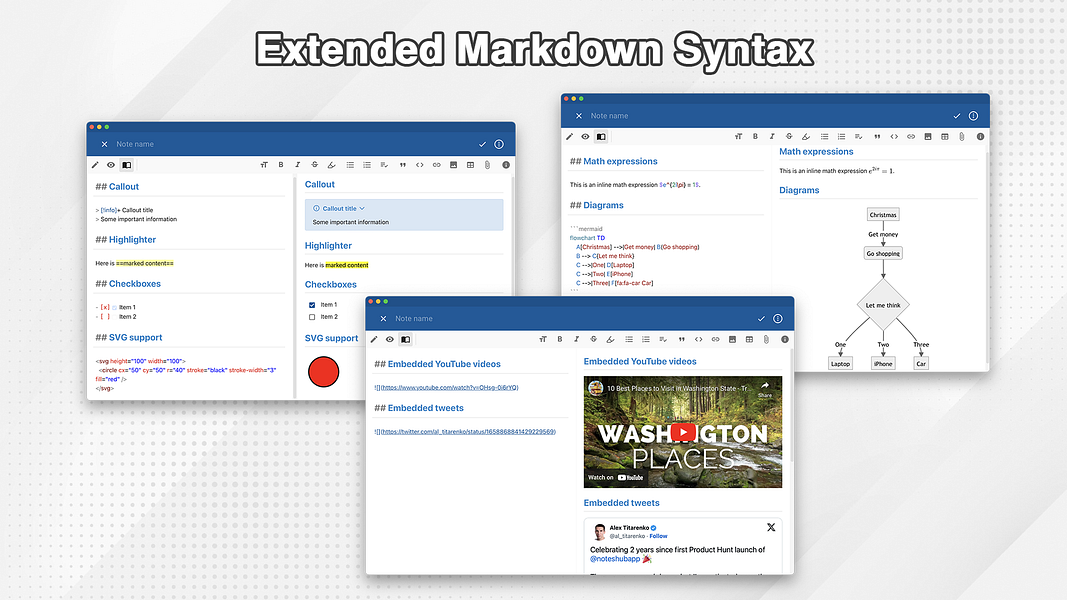This screenshot has width=1067, height=600.
Task: Click the red SVG circle preview
Action: click(322, 371)
